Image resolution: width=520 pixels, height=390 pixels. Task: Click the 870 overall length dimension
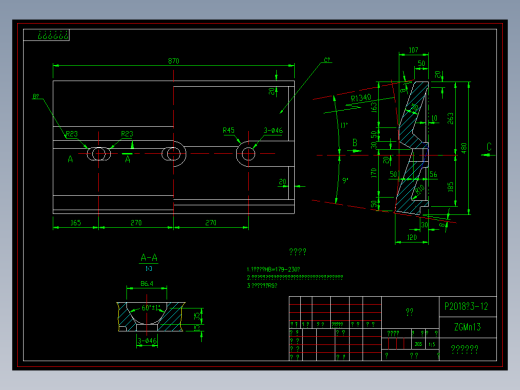(x=173, y=61)
